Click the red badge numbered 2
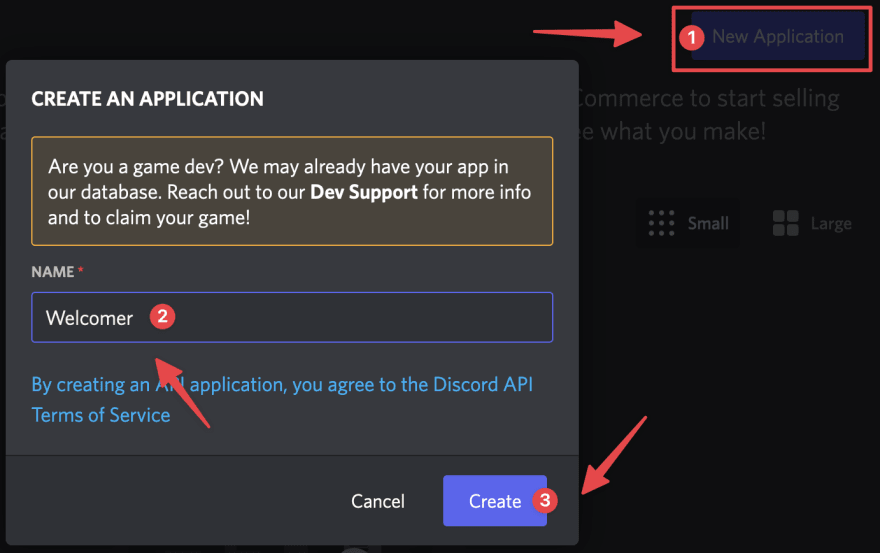Viewport: 880px width, 553px height. click(162, 317)
